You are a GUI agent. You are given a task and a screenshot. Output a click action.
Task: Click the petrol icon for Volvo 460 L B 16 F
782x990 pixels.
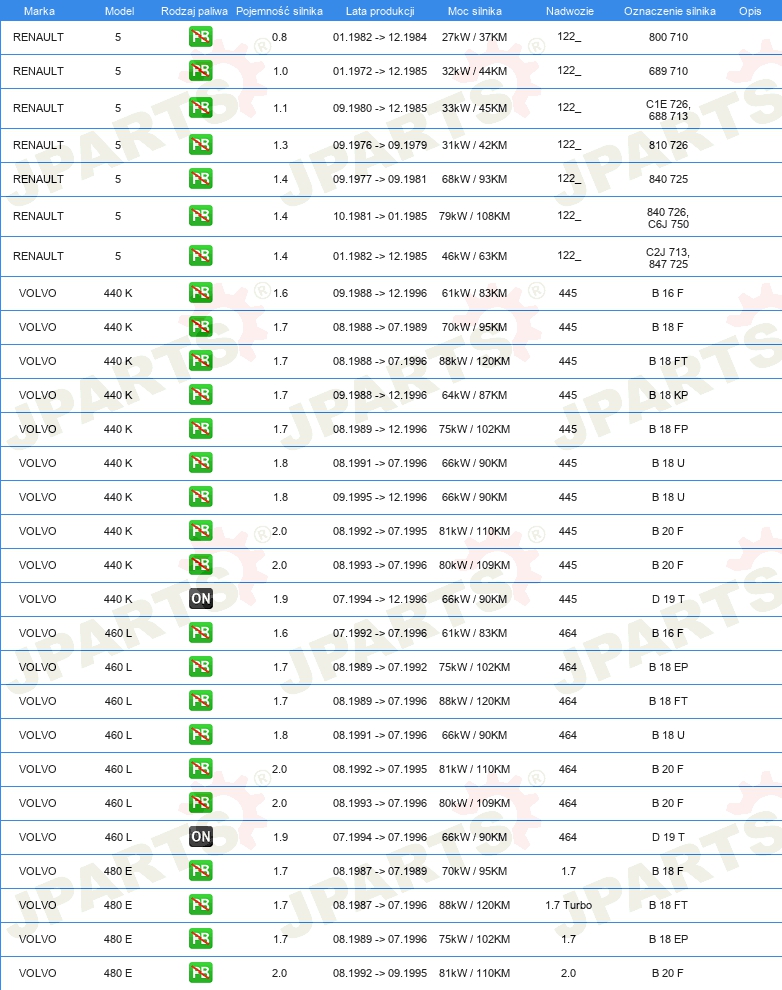(x=201, y=633)
